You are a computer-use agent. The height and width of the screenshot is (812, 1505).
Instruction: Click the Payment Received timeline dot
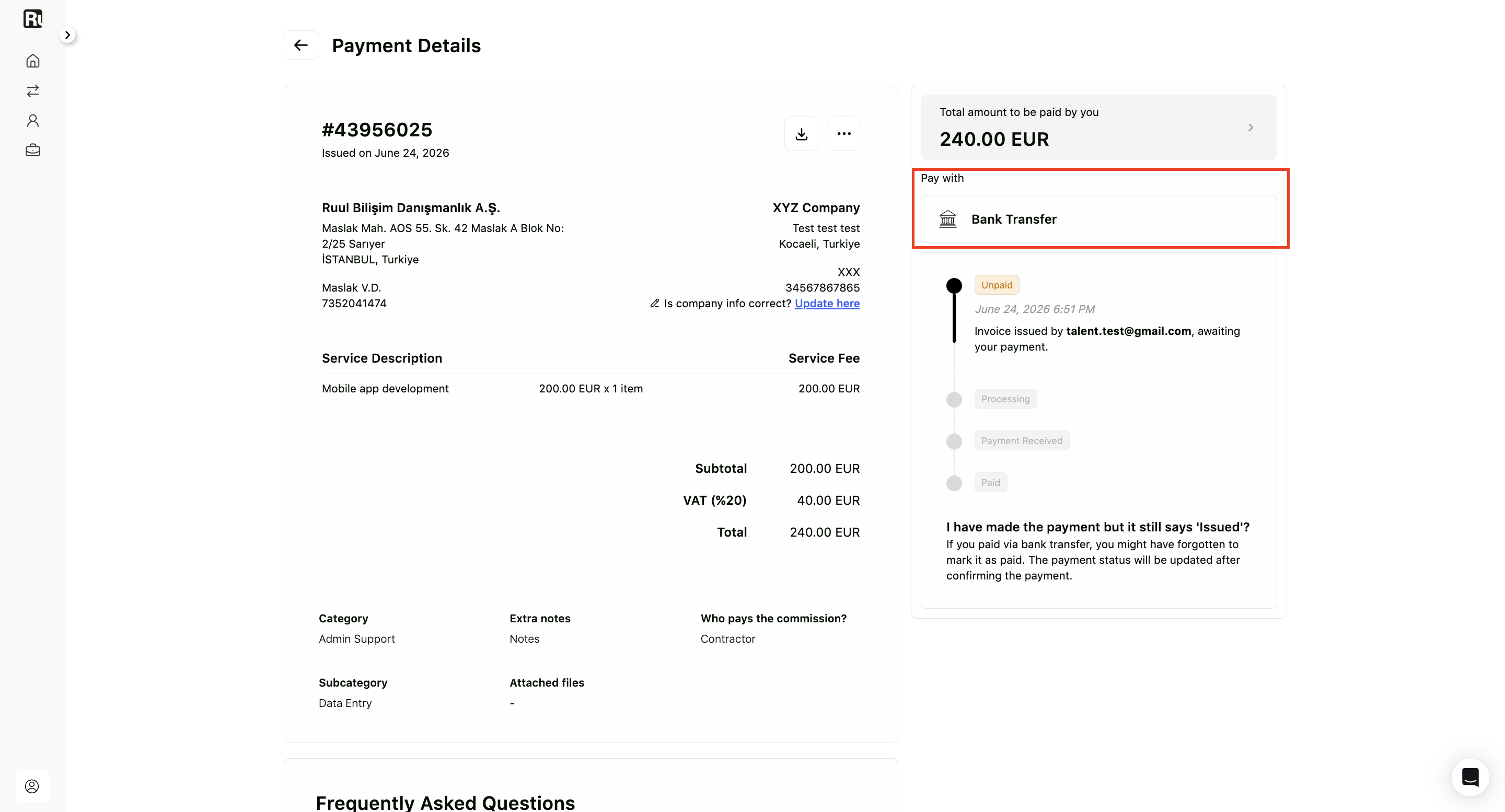coord(954,441)
